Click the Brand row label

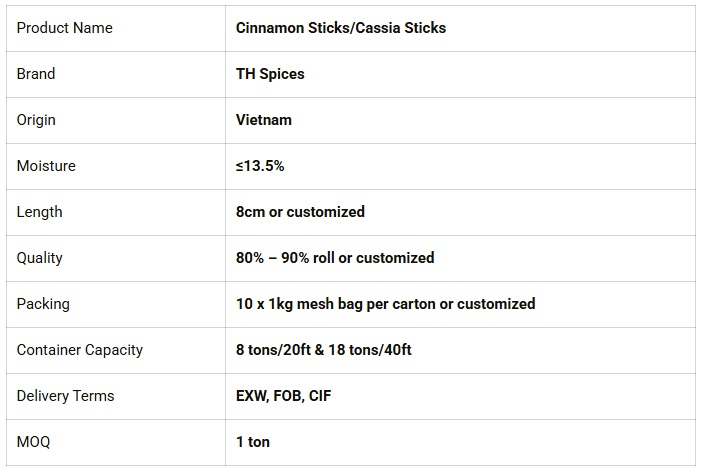pyautogui.click(x=36, y=74)
